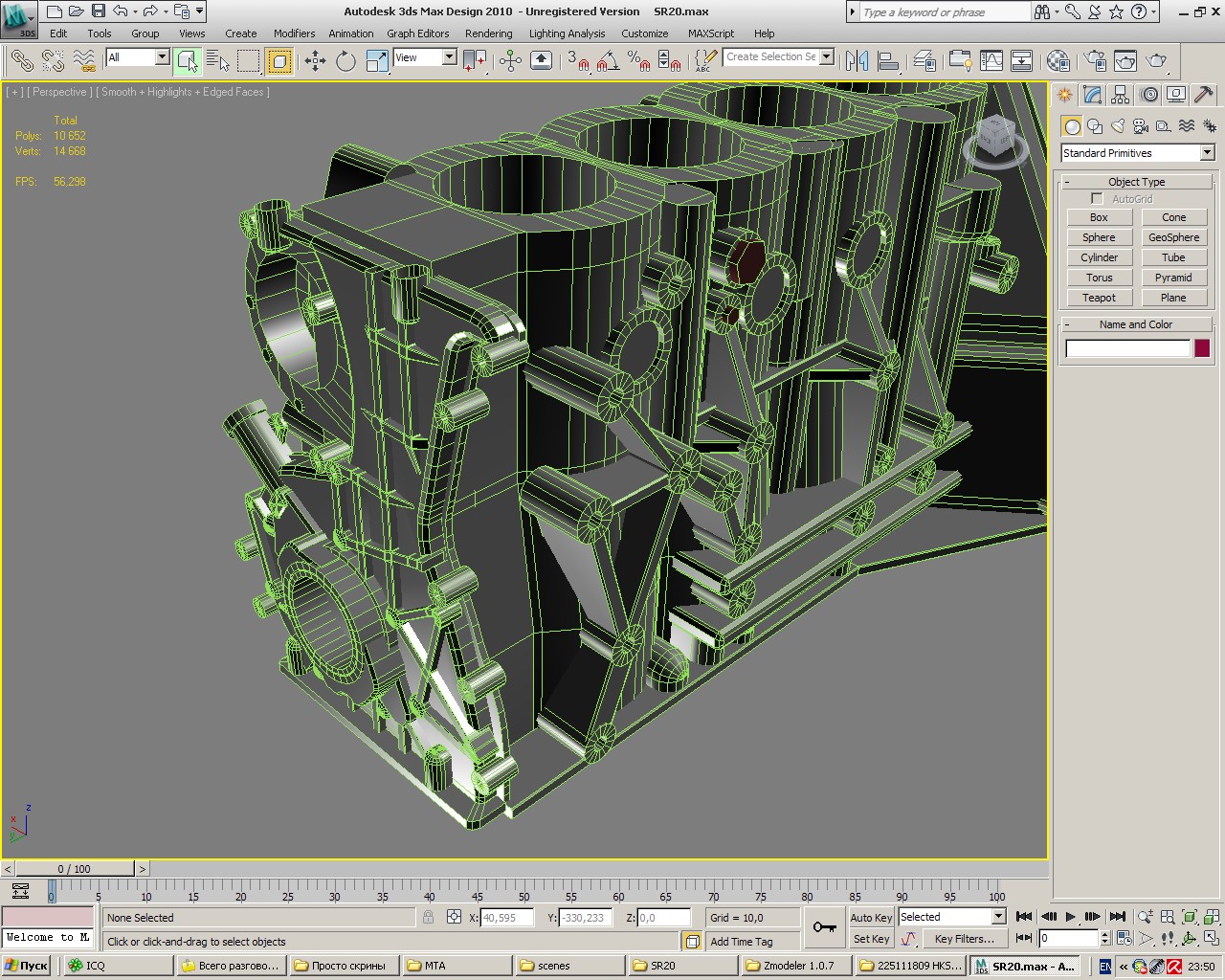Collapse the Object Type rollout
Screen dimensions: 1225x980
(1137, 182)
